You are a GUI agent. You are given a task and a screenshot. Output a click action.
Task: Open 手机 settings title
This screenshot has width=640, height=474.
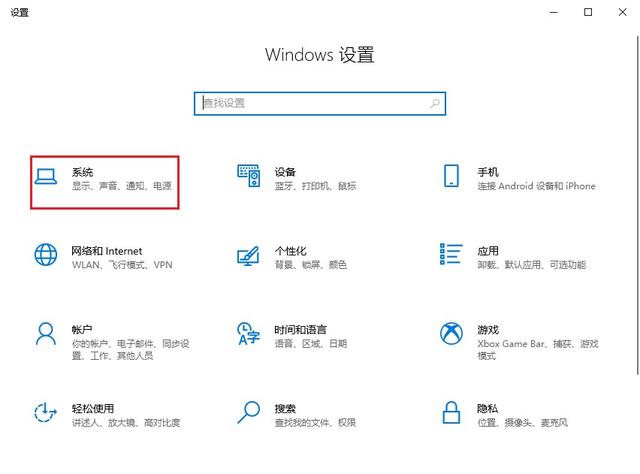(488, 172)
